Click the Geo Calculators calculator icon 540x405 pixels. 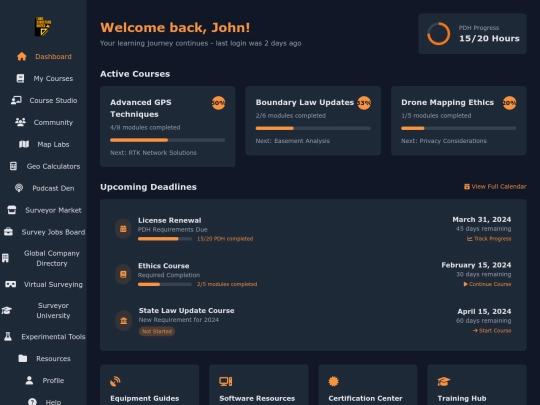point(13,166)
